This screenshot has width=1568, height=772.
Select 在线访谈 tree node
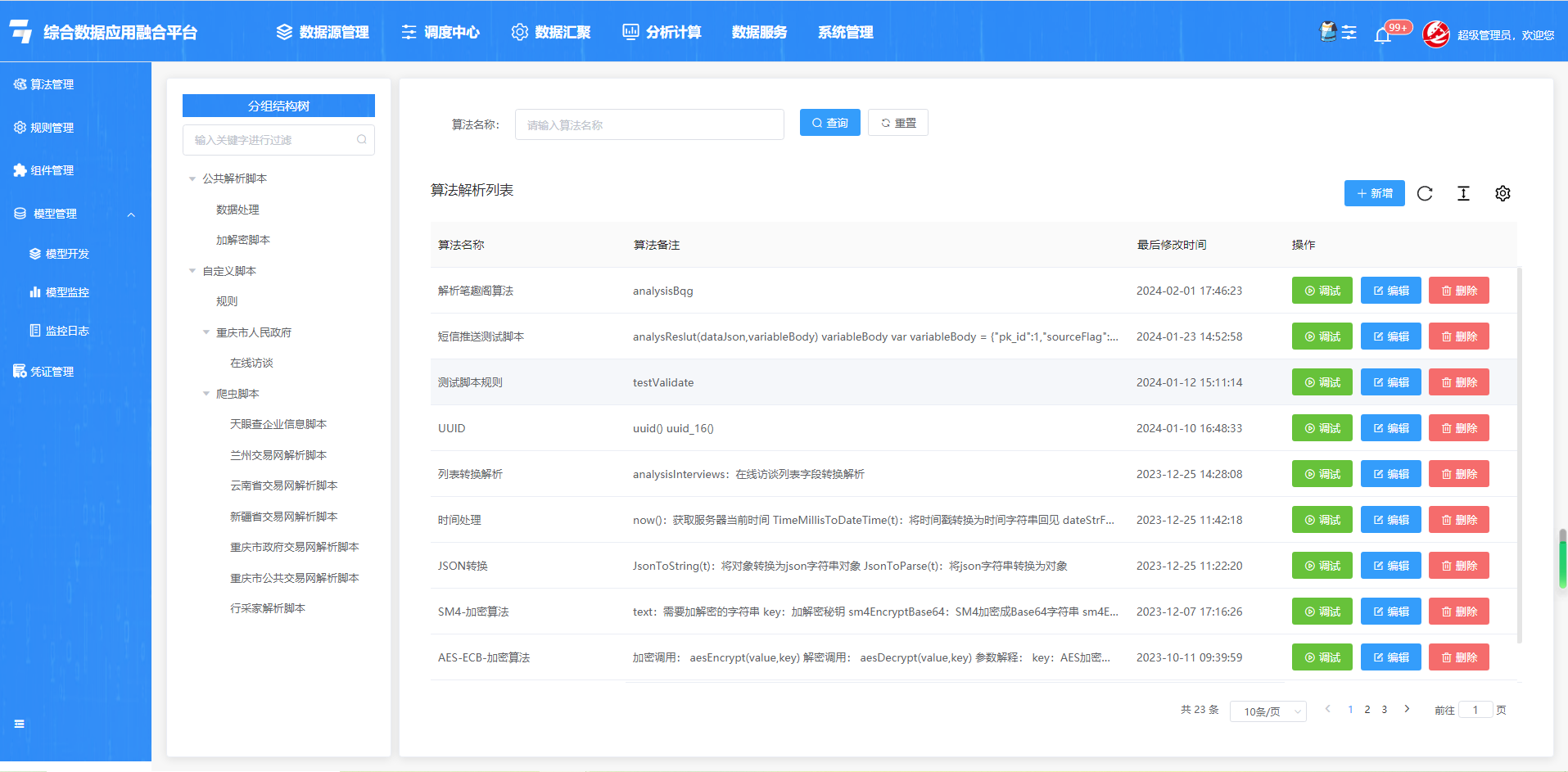pos(251,363)
